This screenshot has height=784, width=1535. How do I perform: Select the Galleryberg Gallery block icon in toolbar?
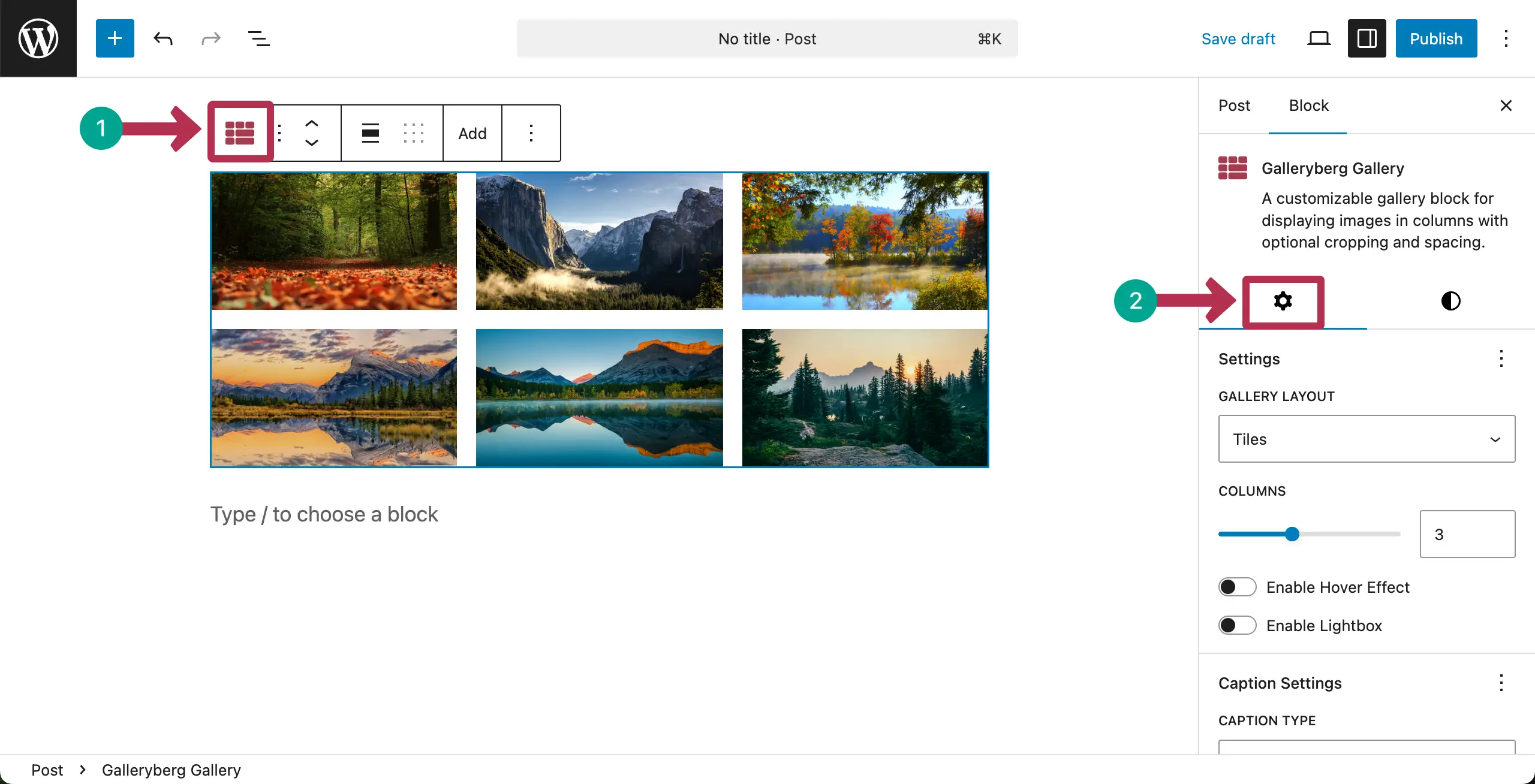(x=240, y=132)
